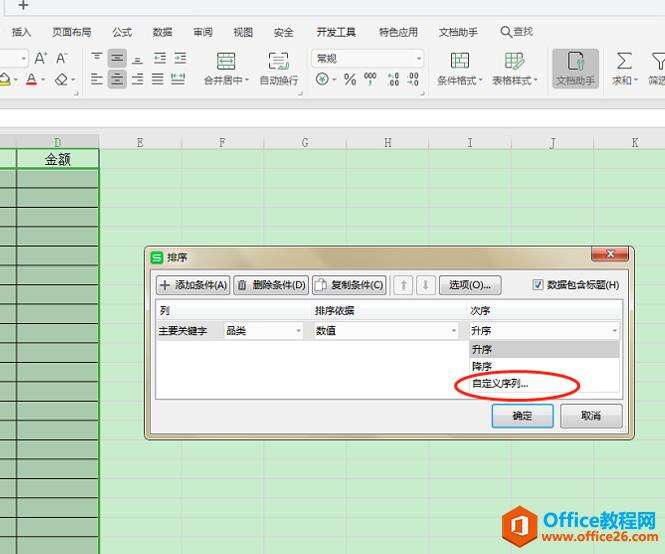Toggle 数据包含标题 checkbox
The image size is (665, 554).
click(x=537, y=285)
